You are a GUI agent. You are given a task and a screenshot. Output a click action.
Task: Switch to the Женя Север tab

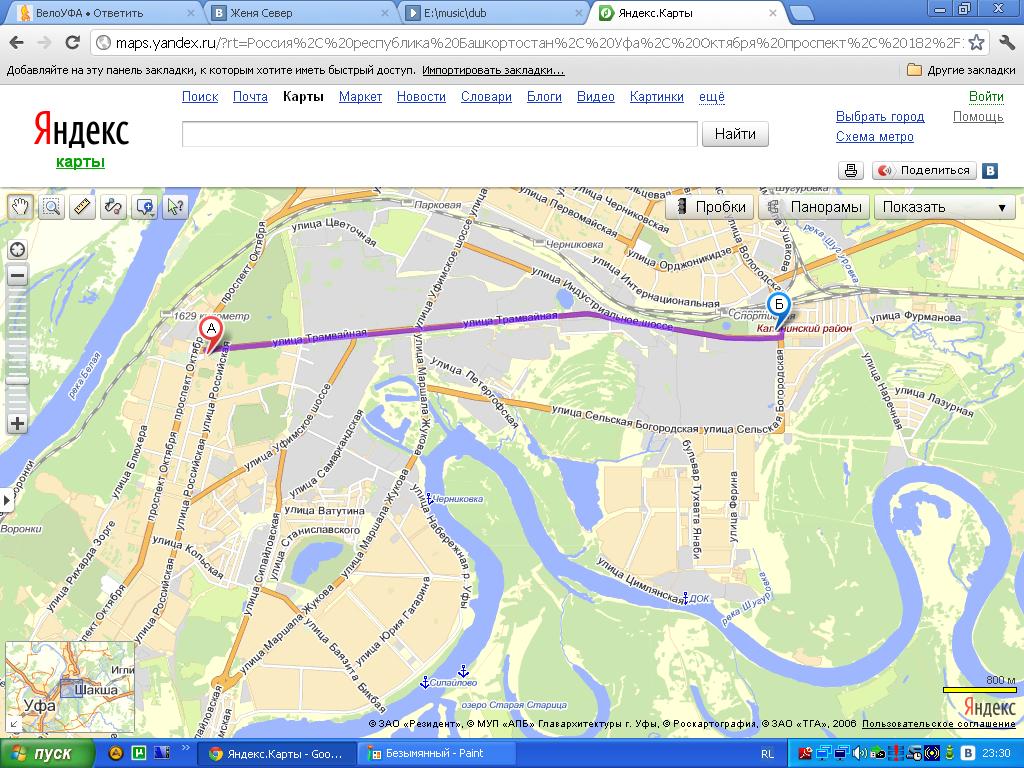click(x=299, y=12)
